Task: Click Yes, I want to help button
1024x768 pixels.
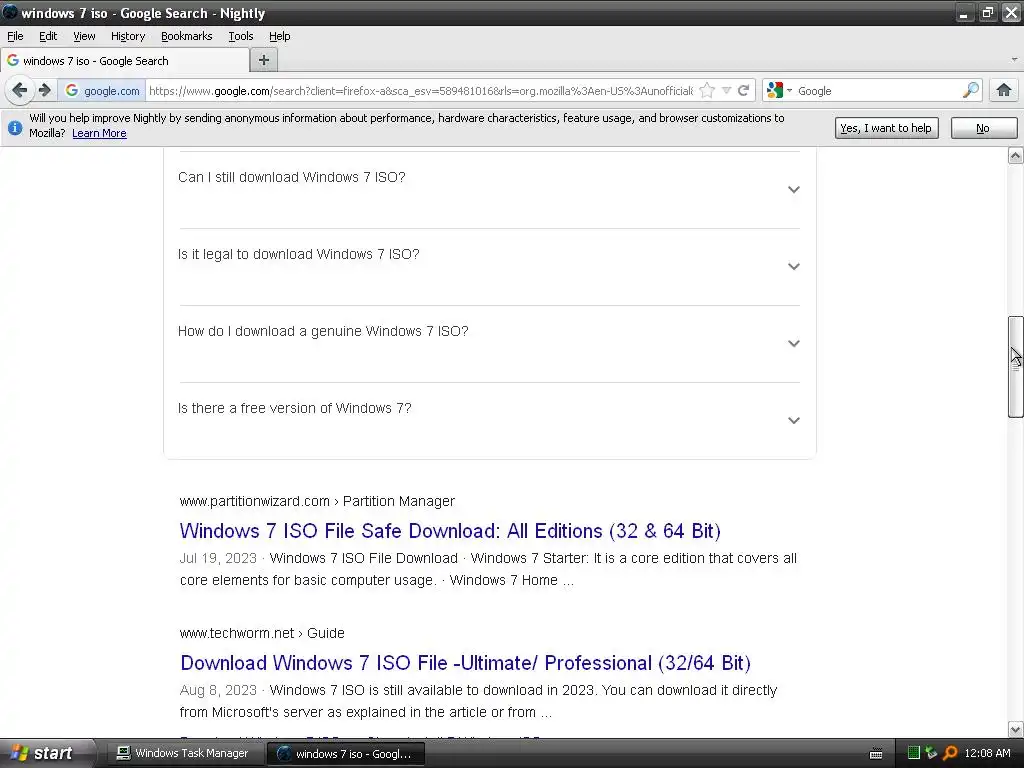Action: [x=886, y=128]
